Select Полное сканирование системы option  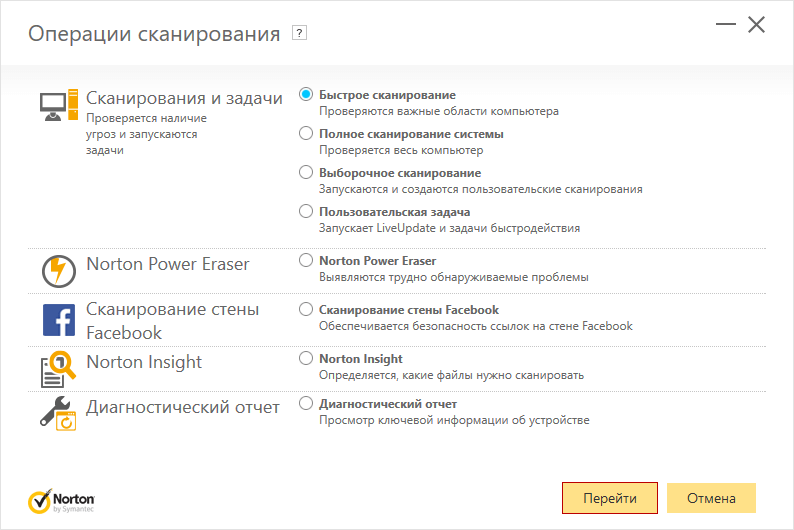click(x=306, y=133)
